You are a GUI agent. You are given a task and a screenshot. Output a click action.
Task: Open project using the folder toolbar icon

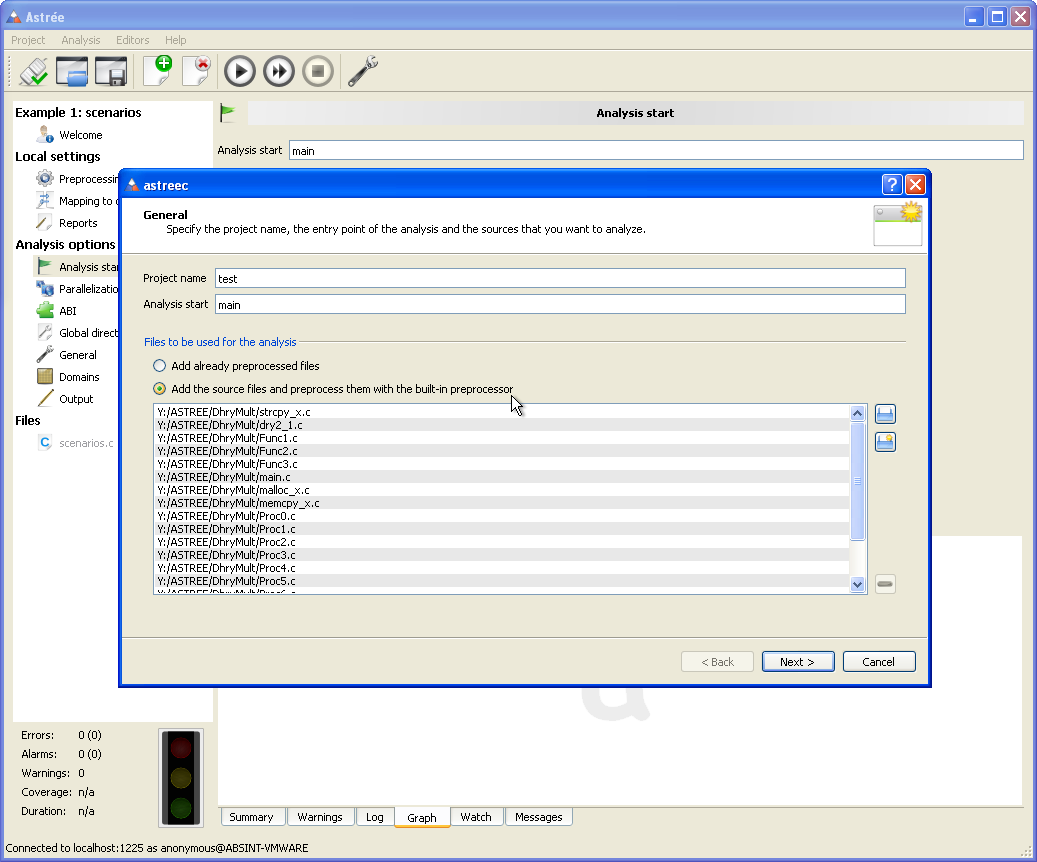[72, 71]
